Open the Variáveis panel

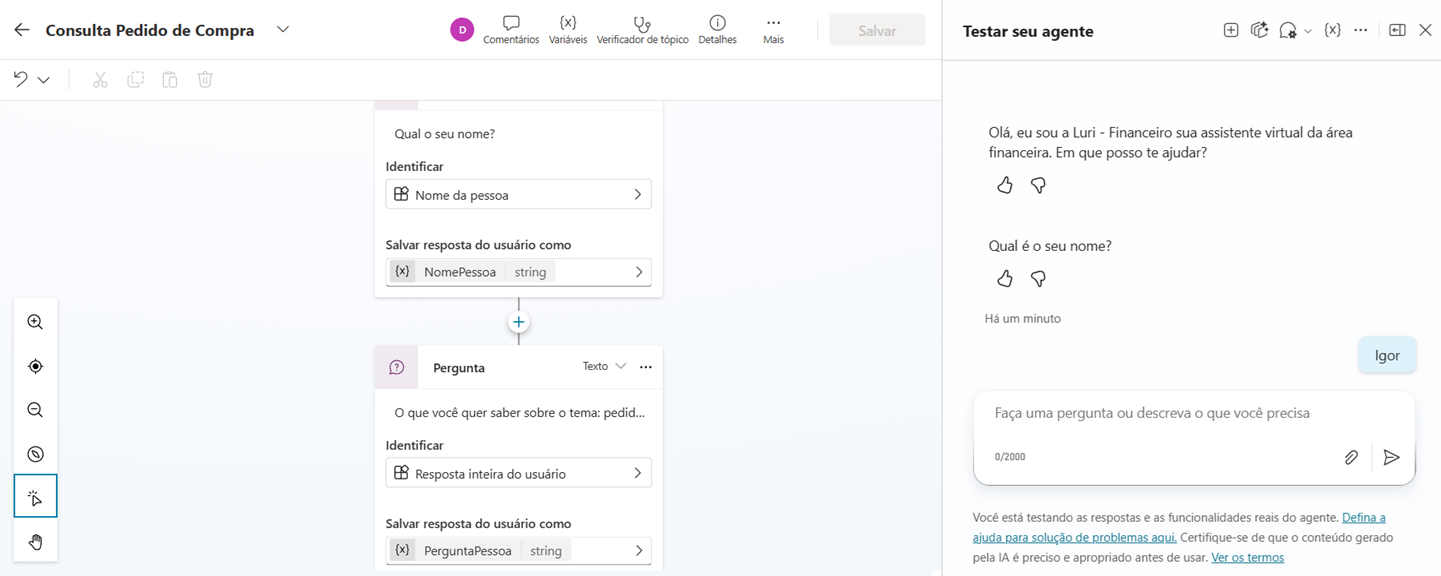567,30
